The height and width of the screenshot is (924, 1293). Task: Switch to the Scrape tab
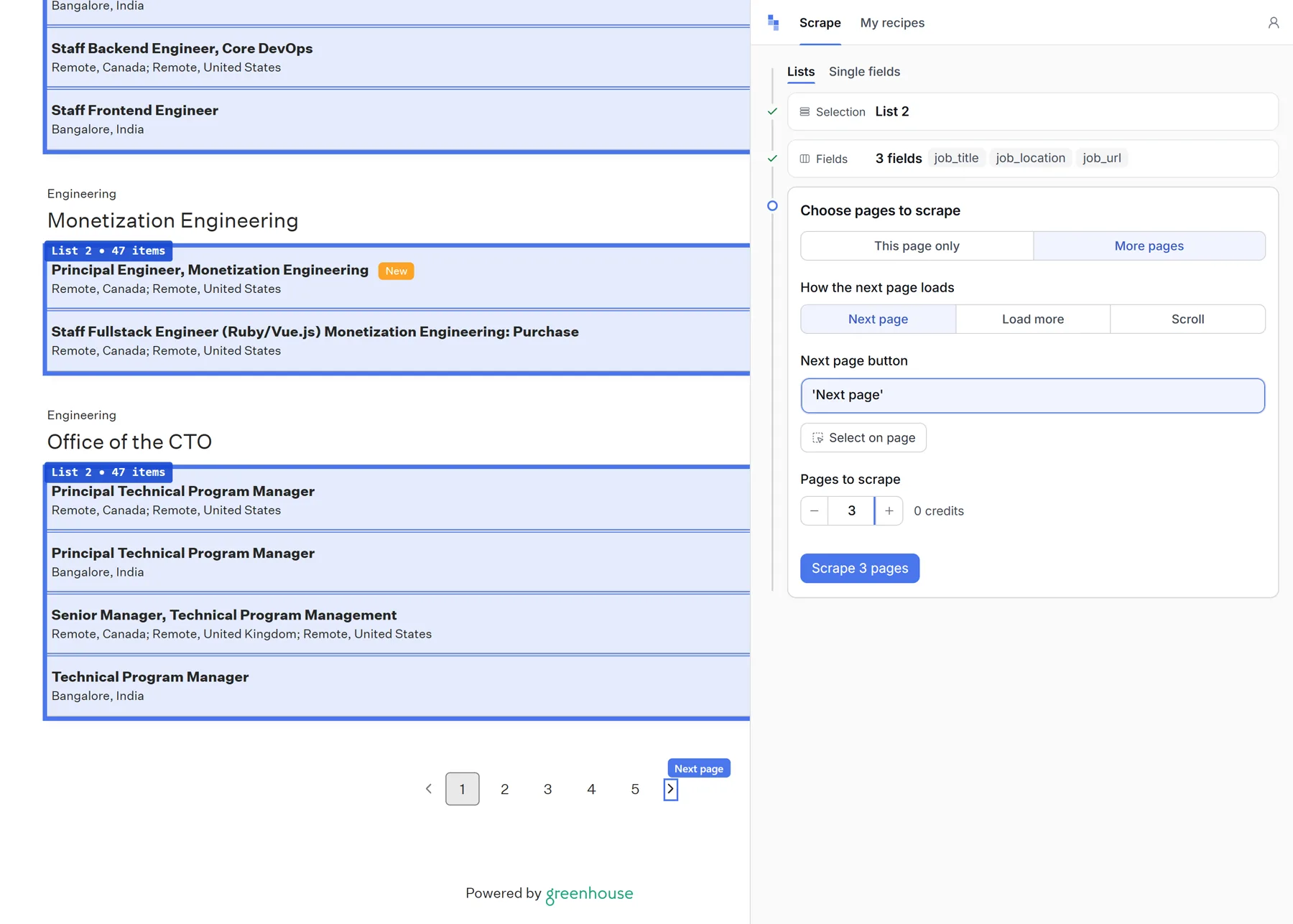coord(820,23)
